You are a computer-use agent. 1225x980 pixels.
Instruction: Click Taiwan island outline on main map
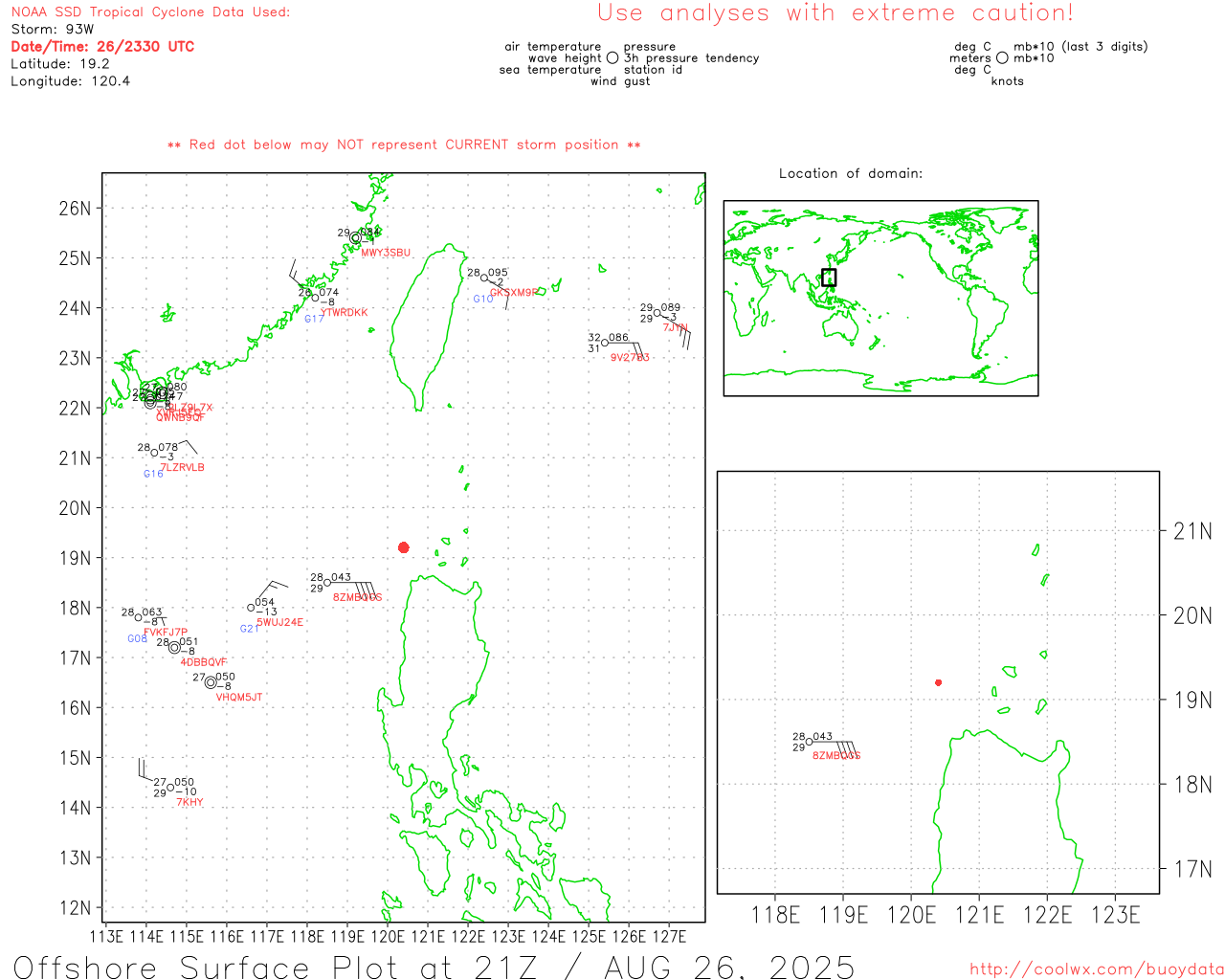pyautogui.click(x=427, y=325)
